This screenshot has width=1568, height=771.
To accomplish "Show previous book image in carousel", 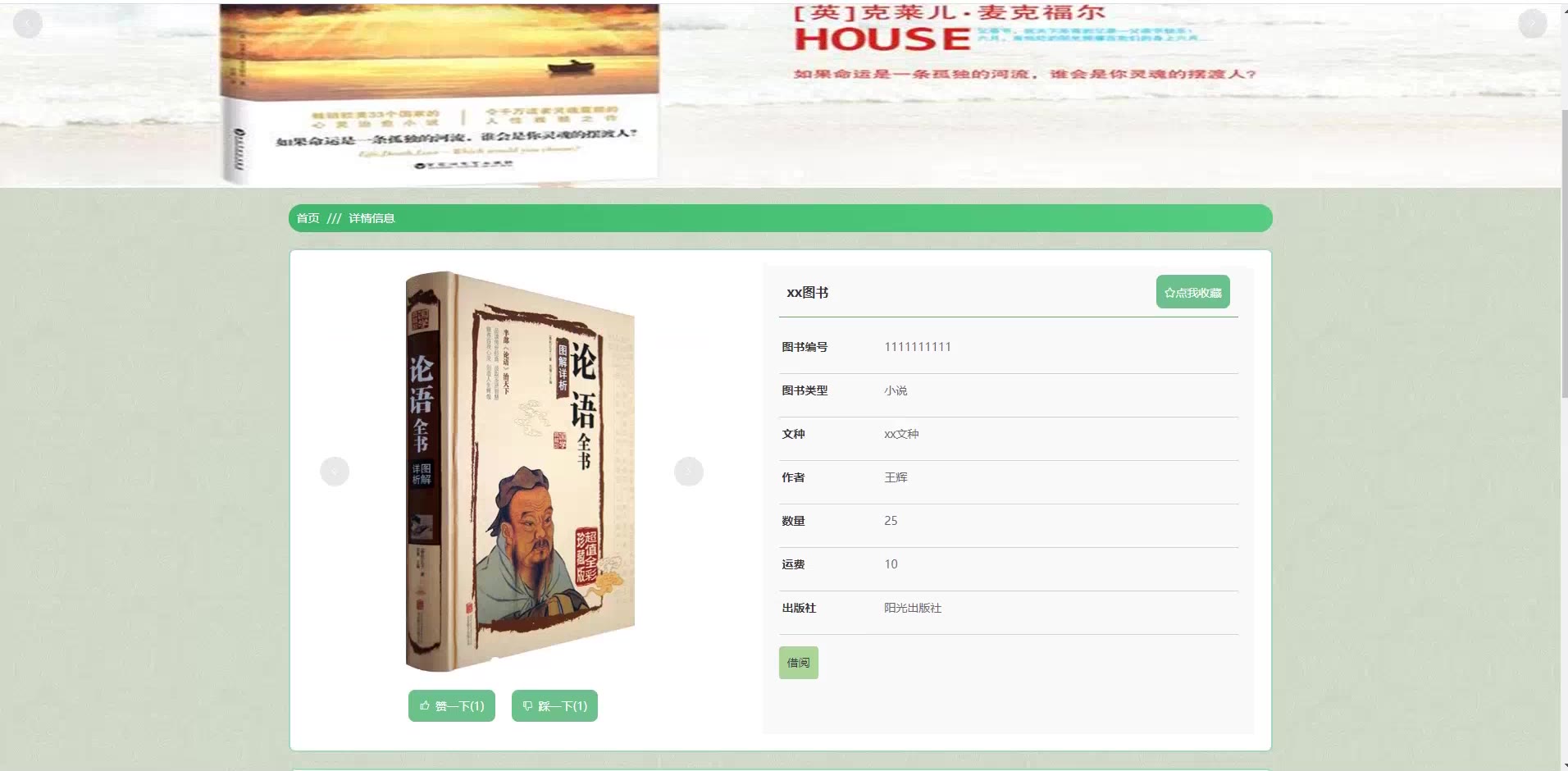I will pyautogui.click(x=335, y=472).
